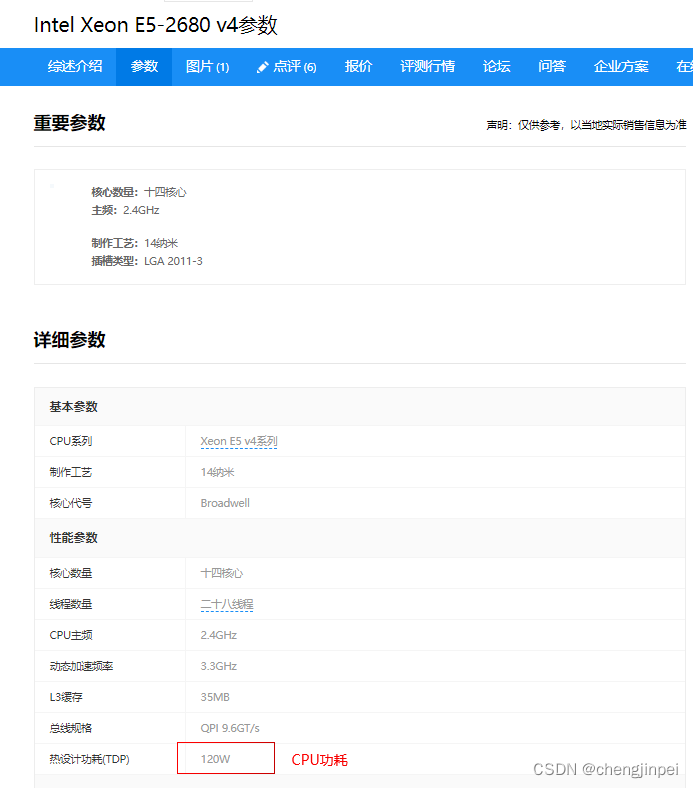Follow the Xeon E5 v4系列 link
This screenshot has height=788, width=693.
239,441
